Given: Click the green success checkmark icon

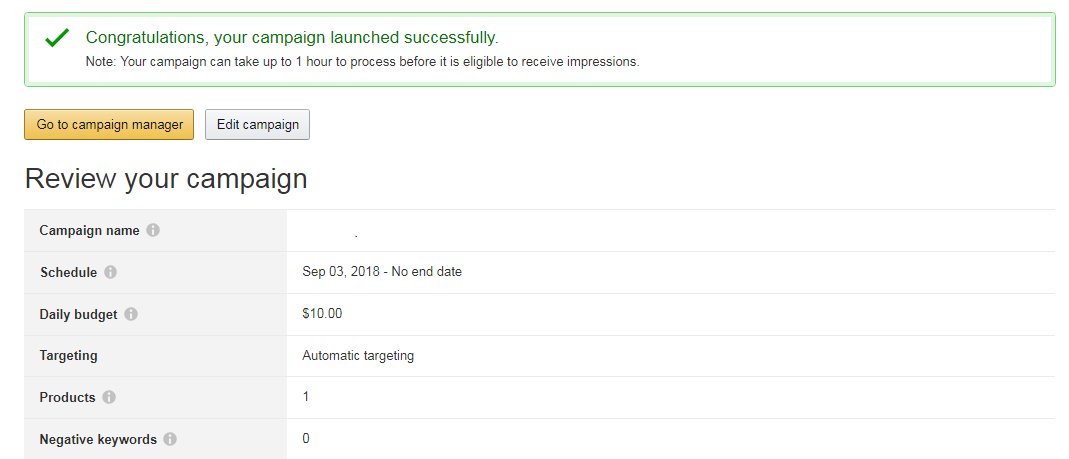Looking at the screenshot, I should (x=57, y=38).
